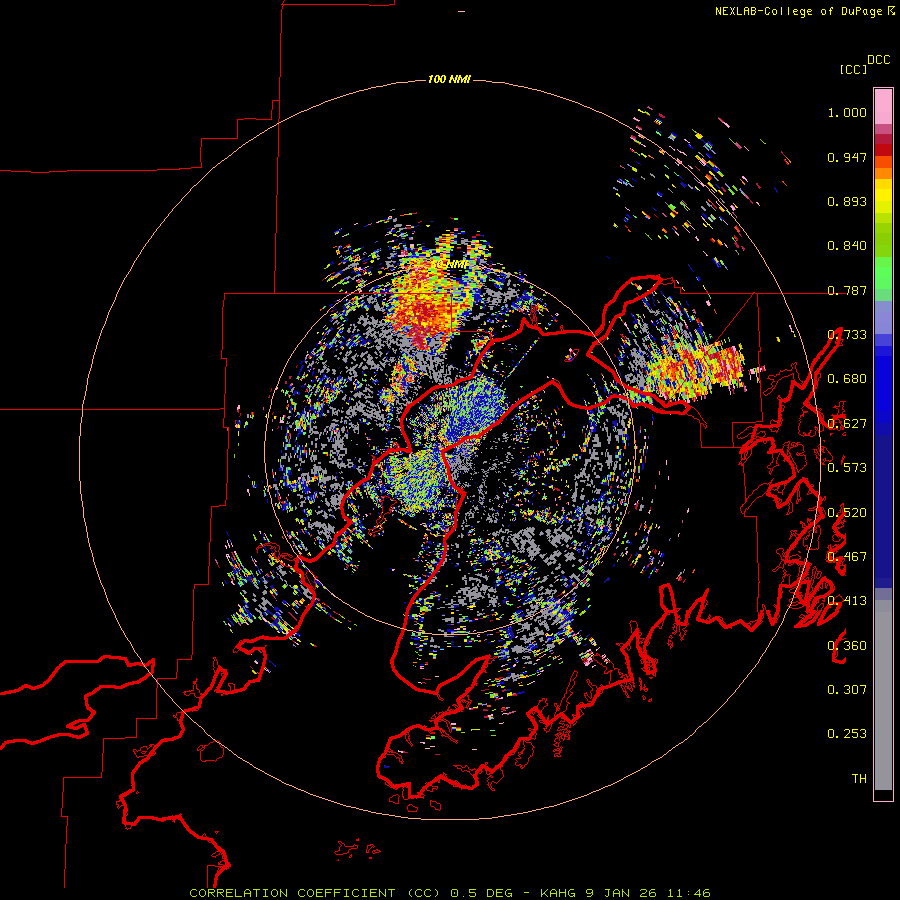
Task: Pick the gray color band in legend
Action: tap(883, 695)
